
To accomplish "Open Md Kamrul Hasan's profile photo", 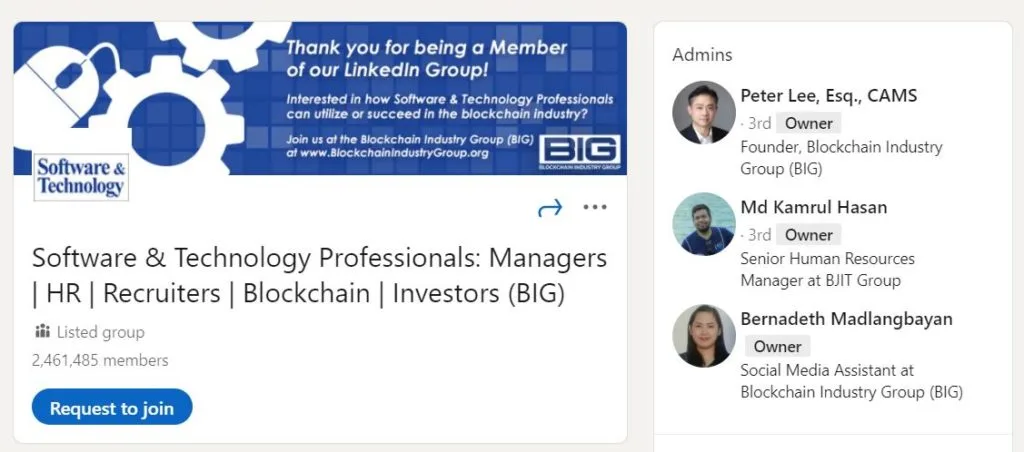I will (x=703, y=224).
